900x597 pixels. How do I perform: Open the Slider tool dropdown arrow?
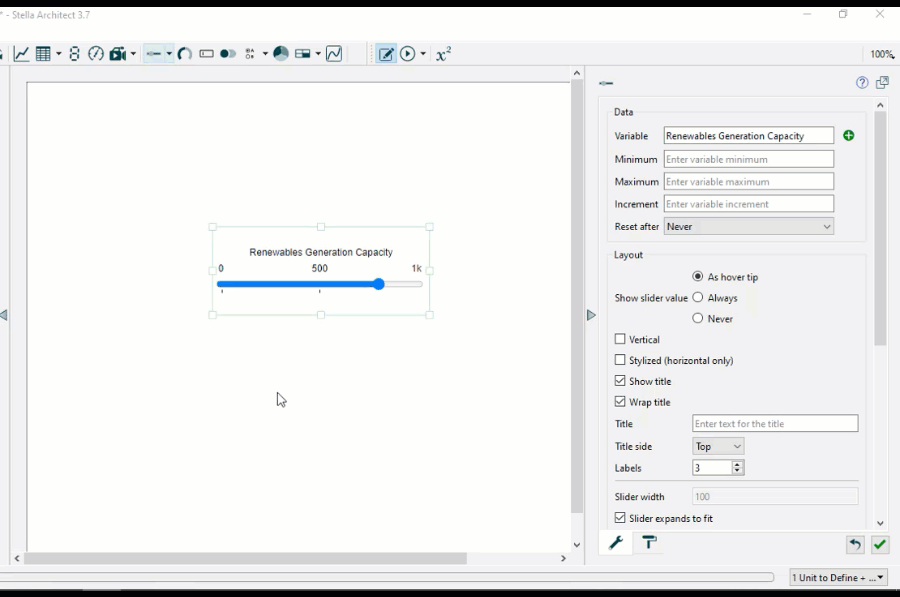[x=169, y=54]
